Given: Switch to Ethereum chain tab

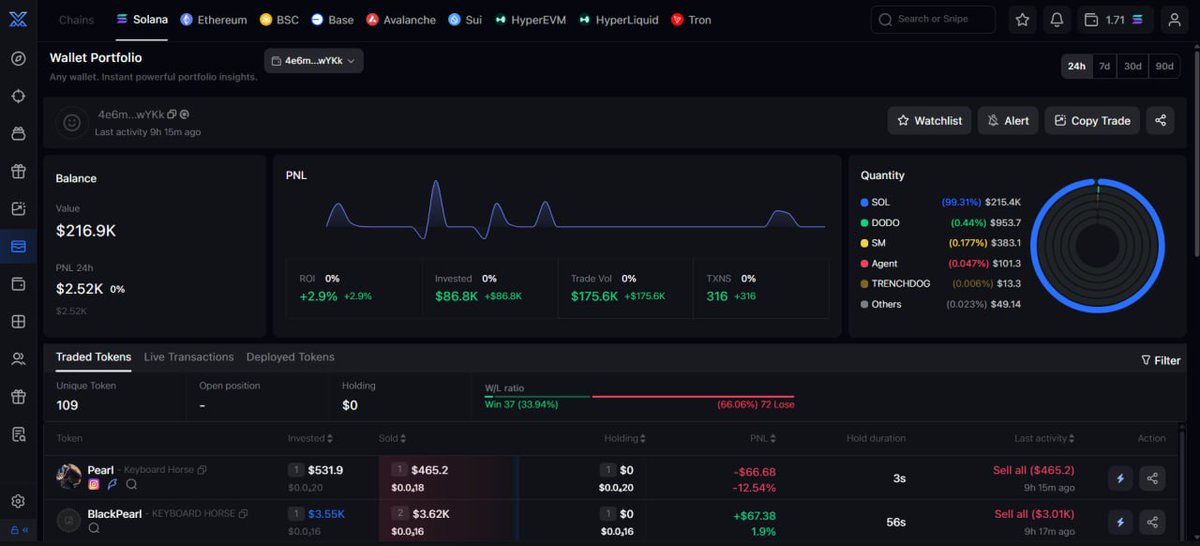Looking at the screenshot, I should pos(213,19).
